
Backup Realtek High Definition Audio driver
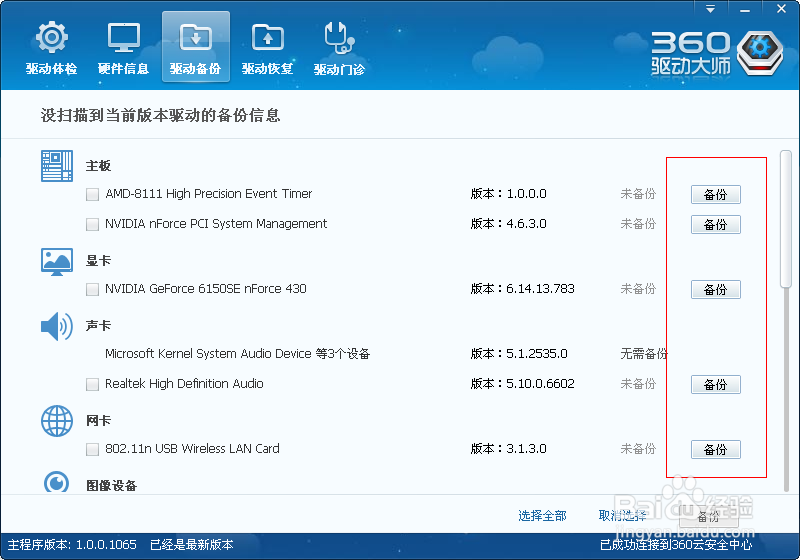click(x=715, y=384)
